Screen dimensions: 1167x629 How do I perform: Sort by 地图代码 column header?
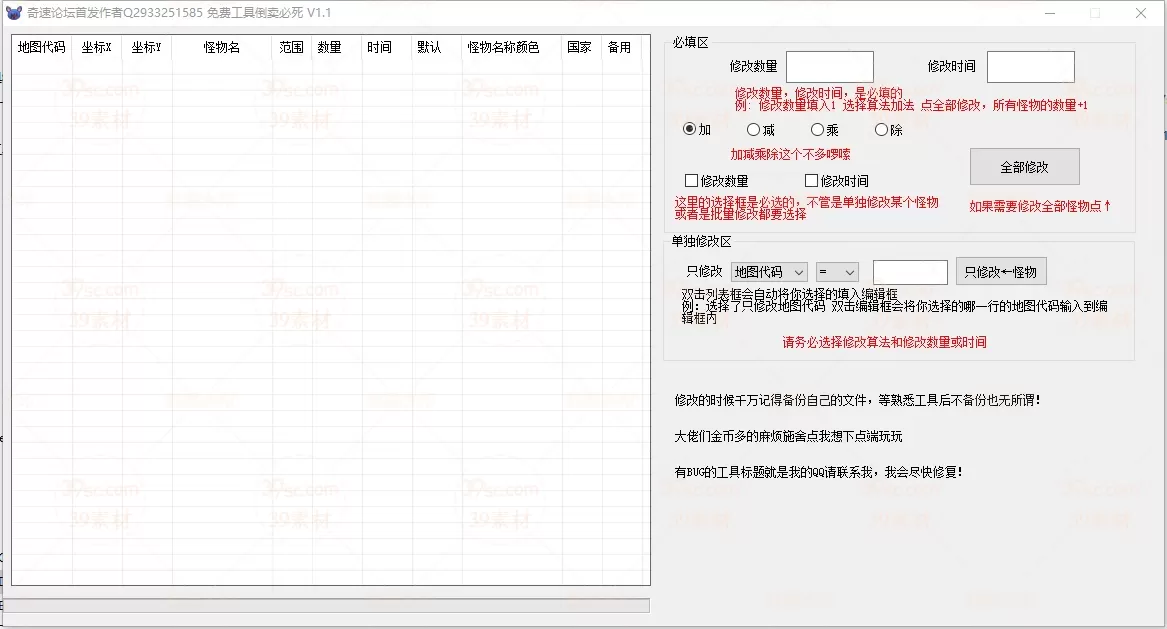(42, 47)
